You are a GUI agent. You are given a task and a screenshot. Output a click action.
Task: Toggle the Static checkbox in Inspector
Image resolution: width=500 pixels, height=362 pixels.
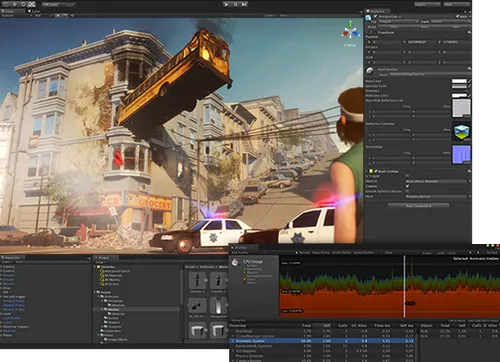click(x=458, y=16)
